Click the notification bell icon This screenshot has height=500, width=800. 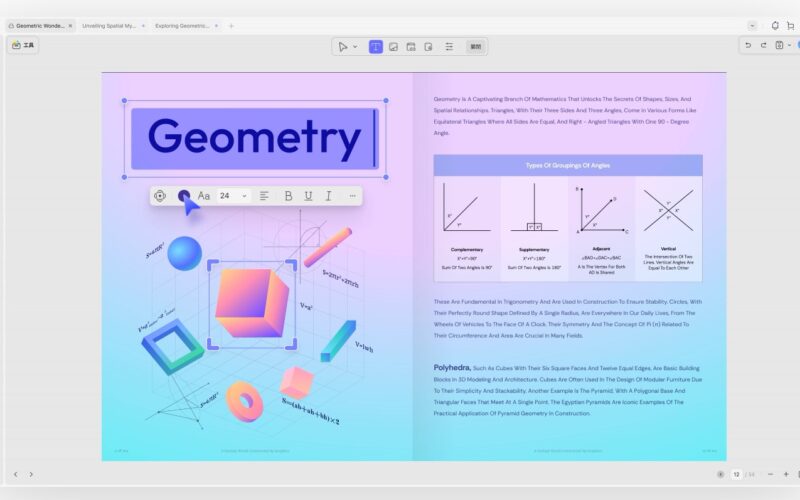click(x=775, y=25)
